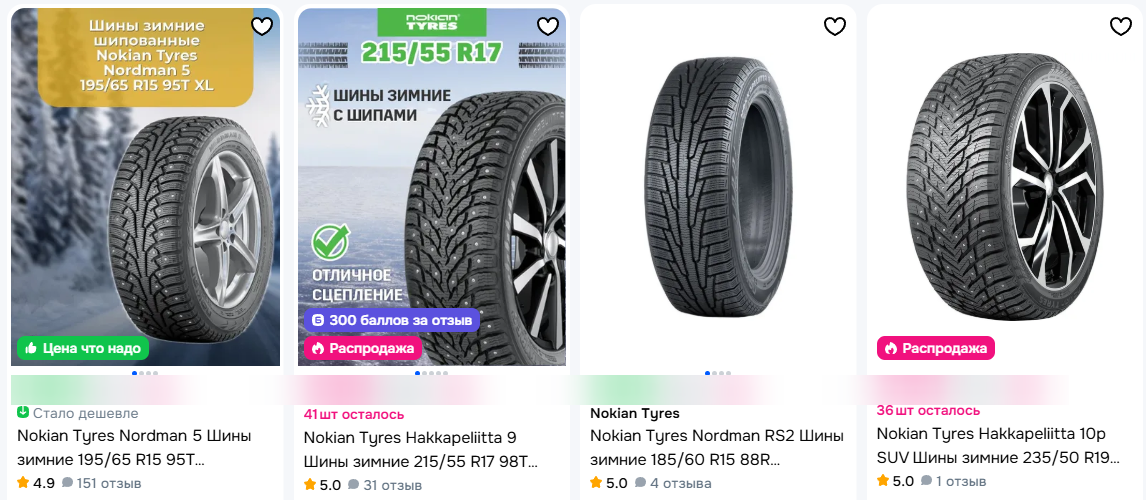Open the '1 отзыв' review link

coord(962,482)
